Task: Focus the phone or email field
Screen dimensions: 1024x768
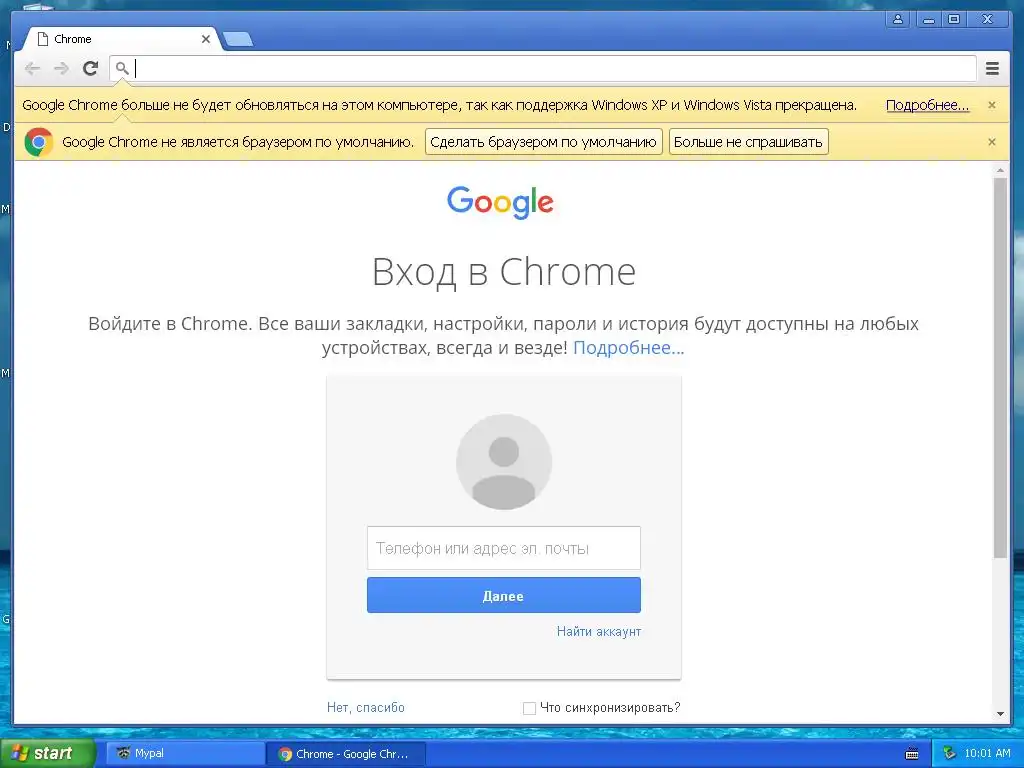Action: (504, 548)
